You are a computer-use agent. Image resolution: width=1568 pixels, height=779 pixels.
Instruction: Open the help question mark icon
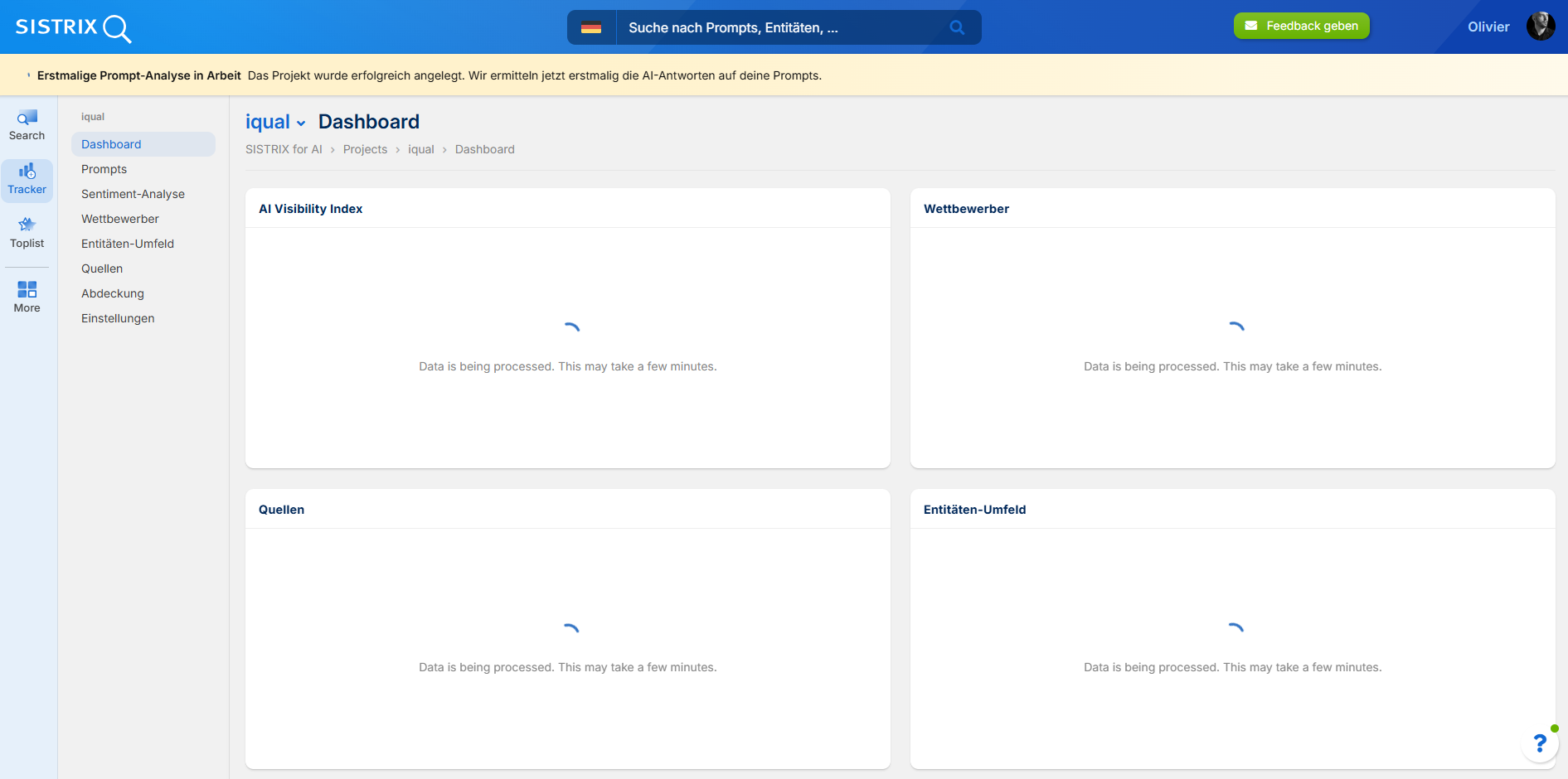pos(1540,743)
